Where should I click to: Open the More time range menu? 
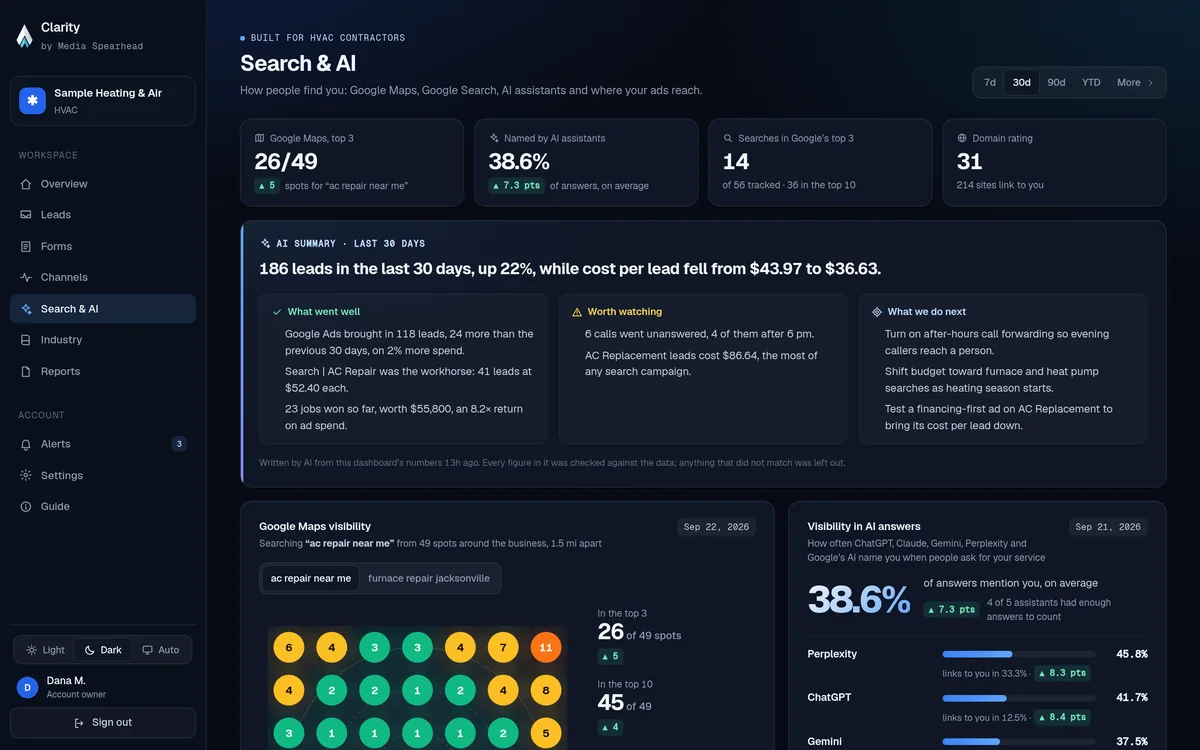coord(1135,83)
